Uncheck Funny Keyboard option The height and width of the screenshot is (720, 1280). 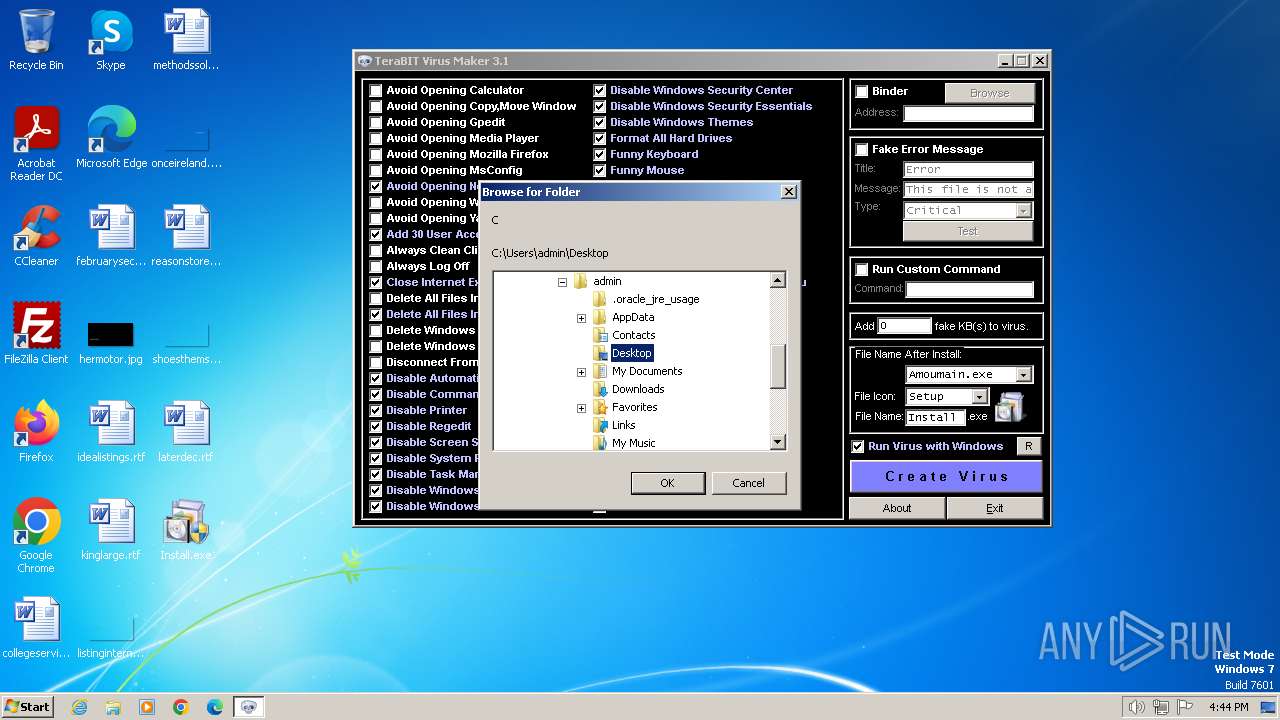click(600, 154)
